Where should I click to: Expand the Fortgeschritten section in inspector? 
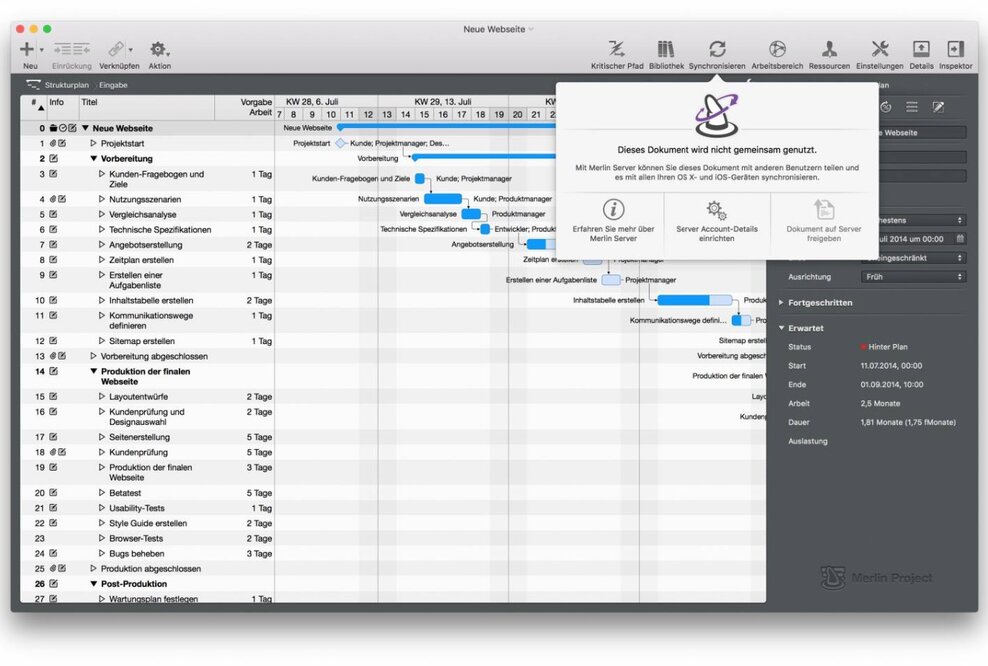[x=782, y=302]
